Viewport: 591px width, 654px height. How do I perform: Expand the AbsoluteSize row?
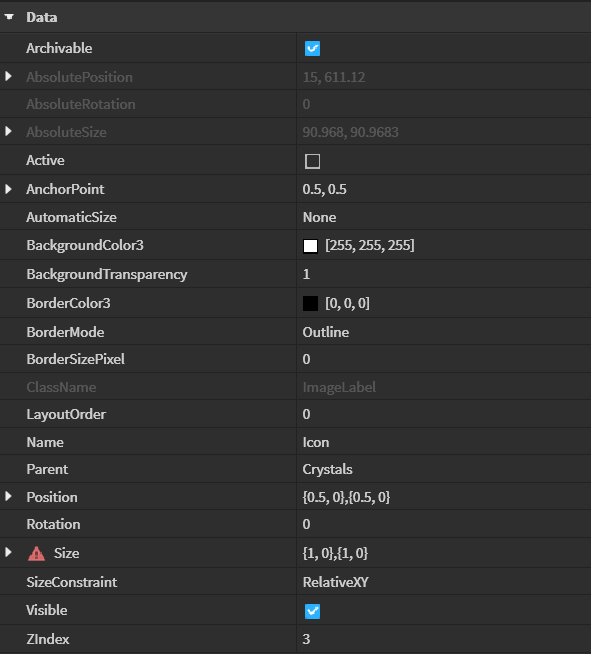click(8, 131)
